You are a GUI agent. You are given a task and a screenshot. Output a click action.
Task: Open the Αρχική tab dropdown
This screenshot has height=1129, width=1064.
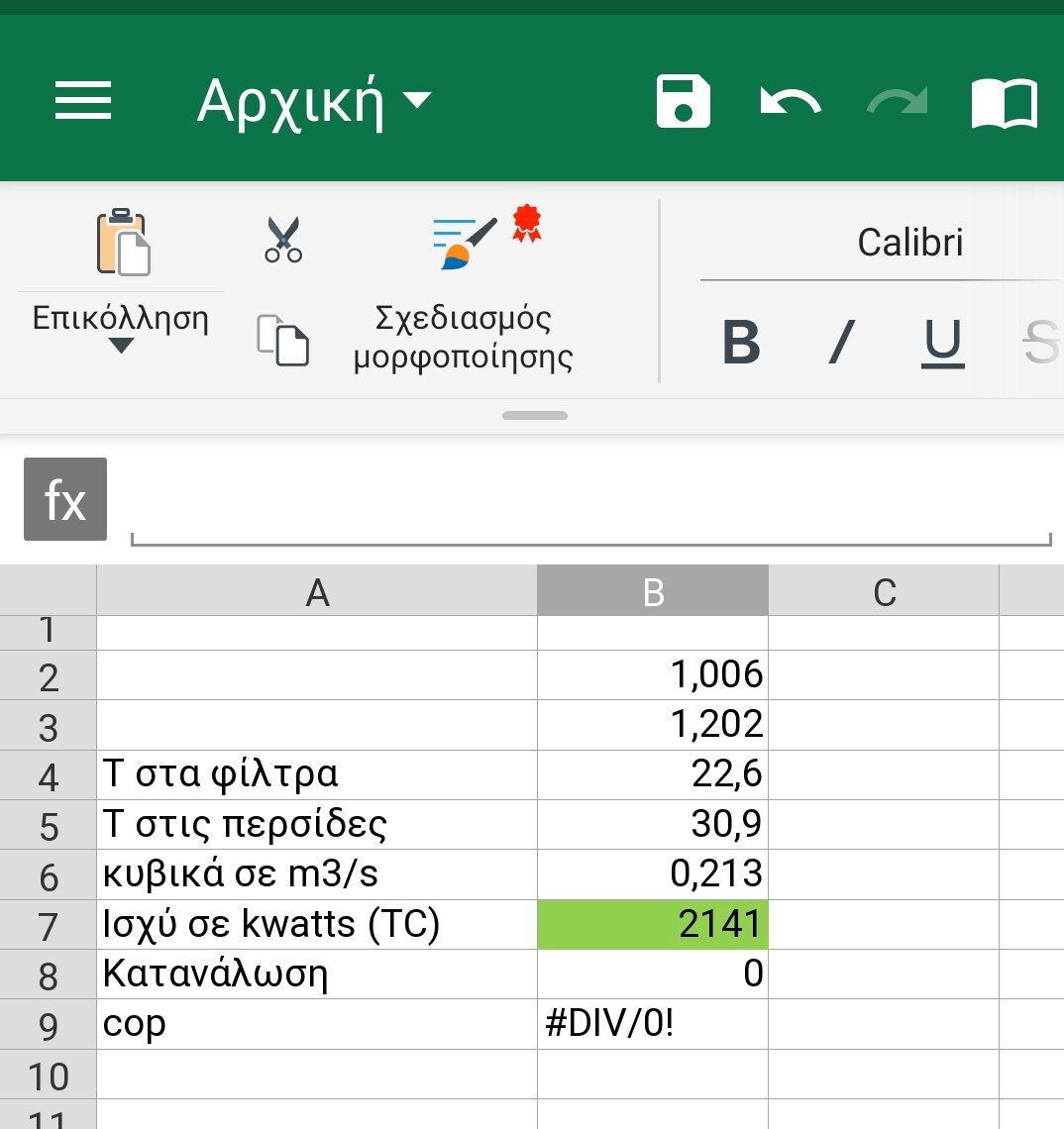pyautogui.click(x=314, y=102)
